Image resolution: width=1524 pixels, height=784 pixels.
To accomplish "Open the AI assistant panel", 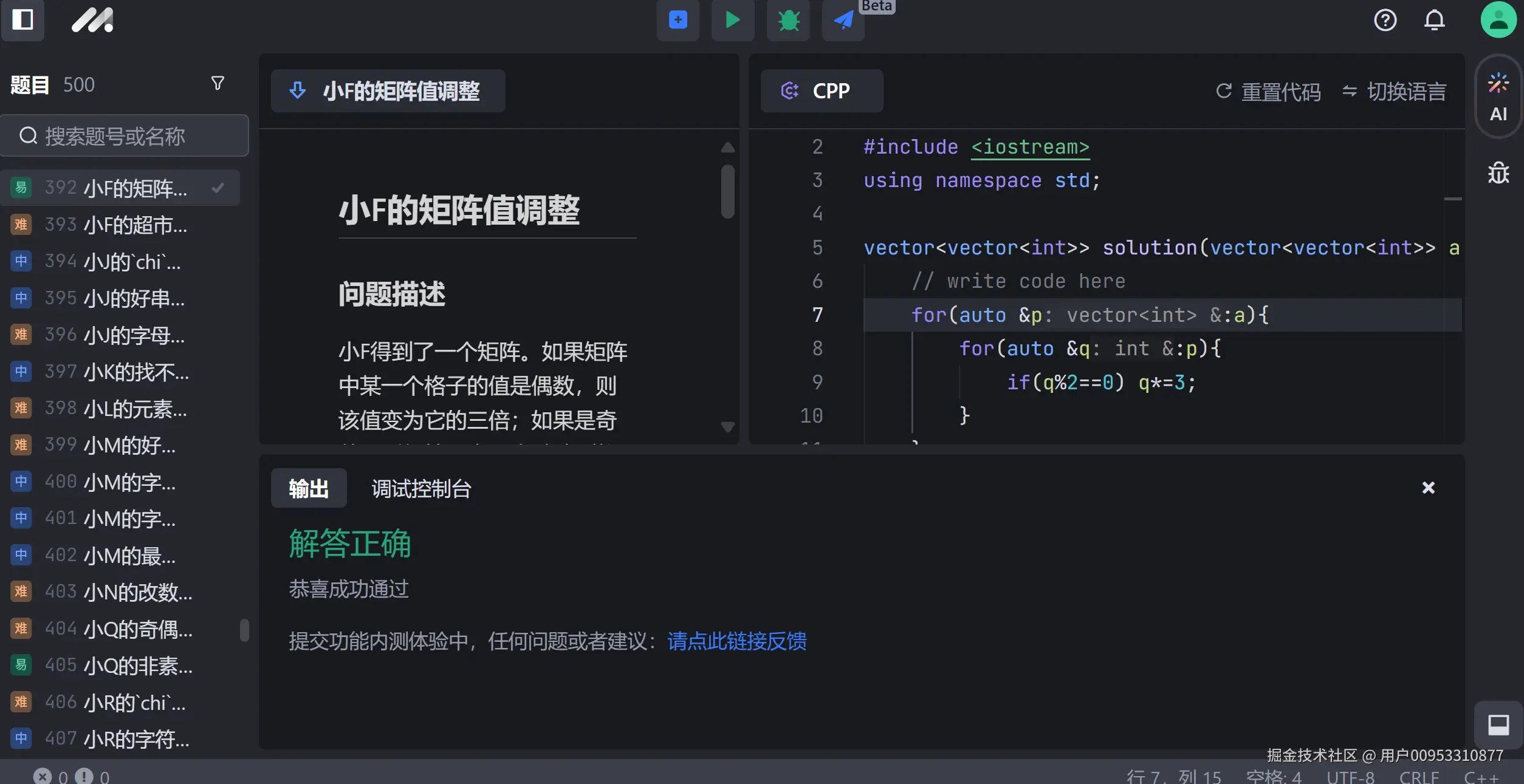I will pos(1498,97).
